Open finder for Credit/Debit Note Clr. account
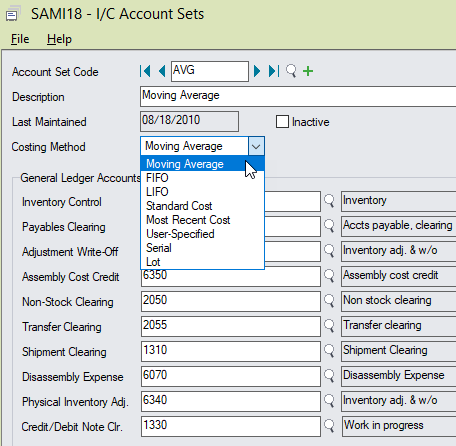This screenshot has height=446, width=456. coord(329,426)
